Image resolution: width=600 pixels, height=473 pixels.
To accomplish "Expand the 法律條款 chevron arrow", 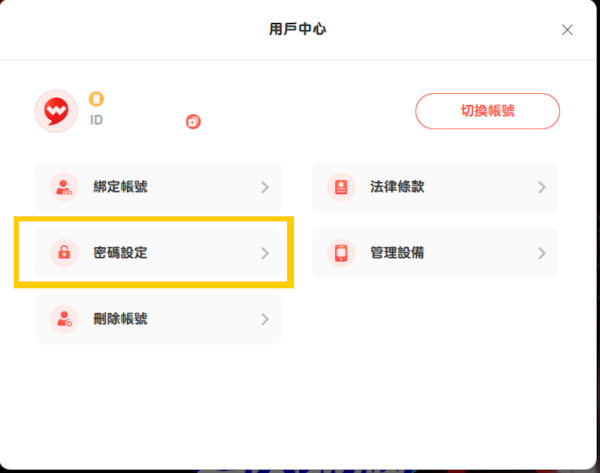I will tap(541, 187).
